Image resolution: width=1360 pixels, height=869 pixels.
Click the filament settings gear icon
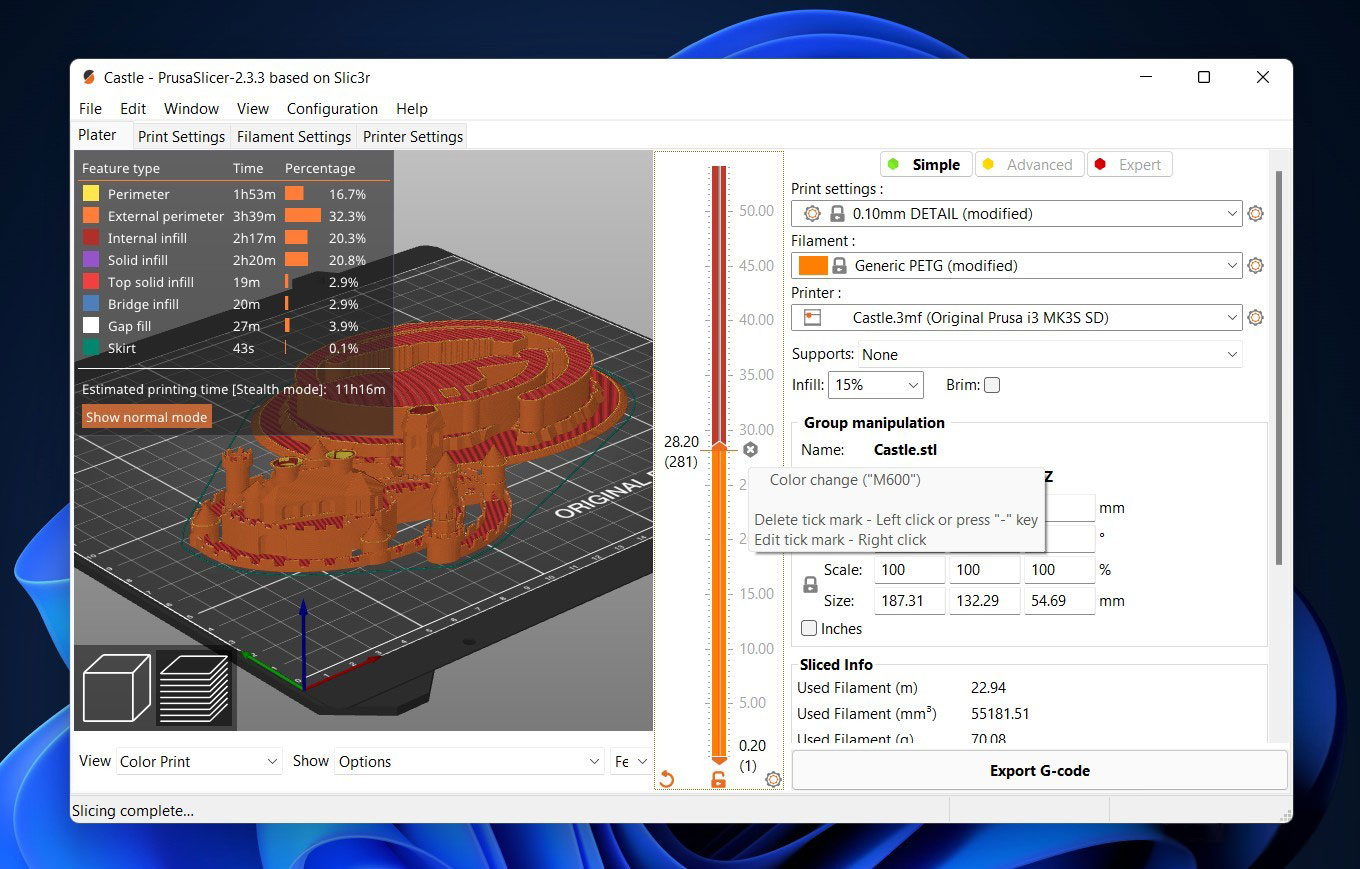1256,265
